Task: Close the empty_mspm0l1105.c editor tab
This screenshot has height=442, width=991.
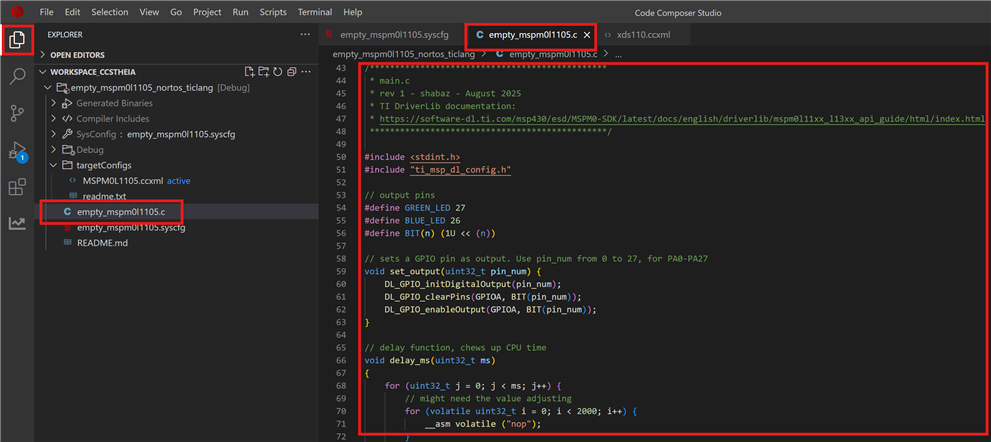Action: point(587,35)
